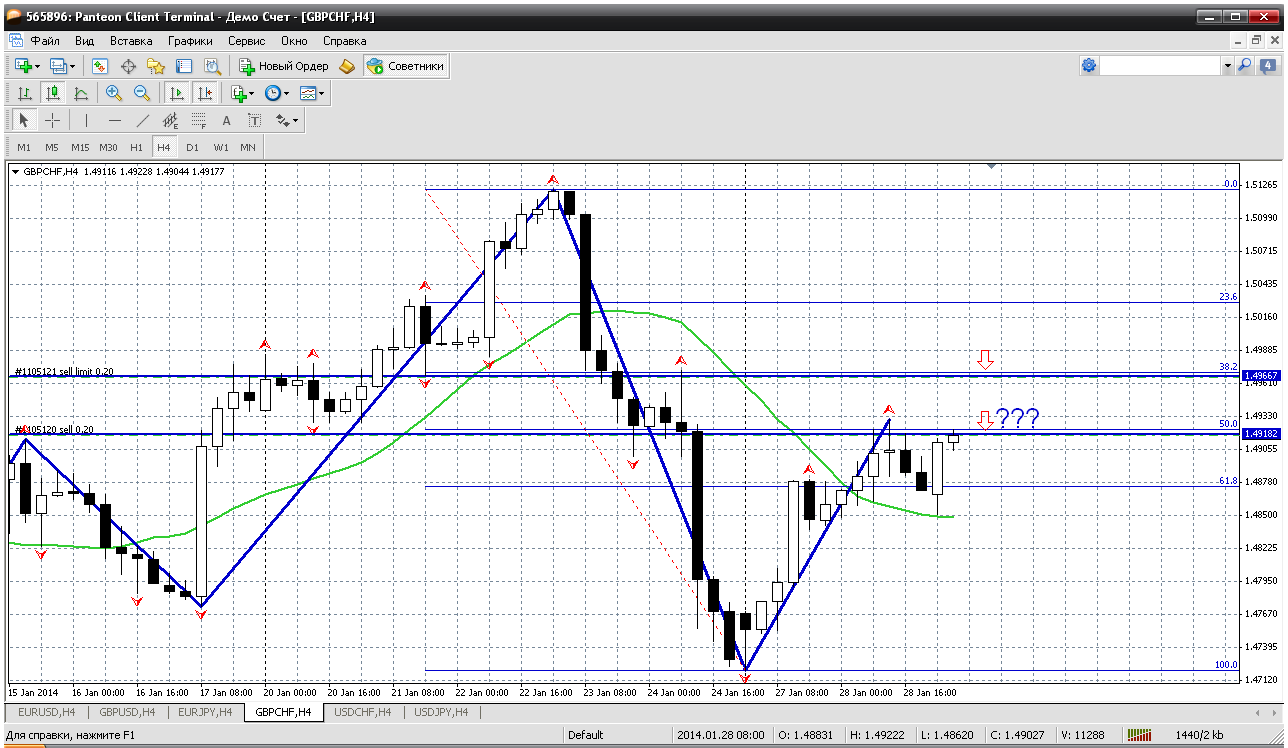Switch to USDCHF,H4 chart tab

click(363, 712)
